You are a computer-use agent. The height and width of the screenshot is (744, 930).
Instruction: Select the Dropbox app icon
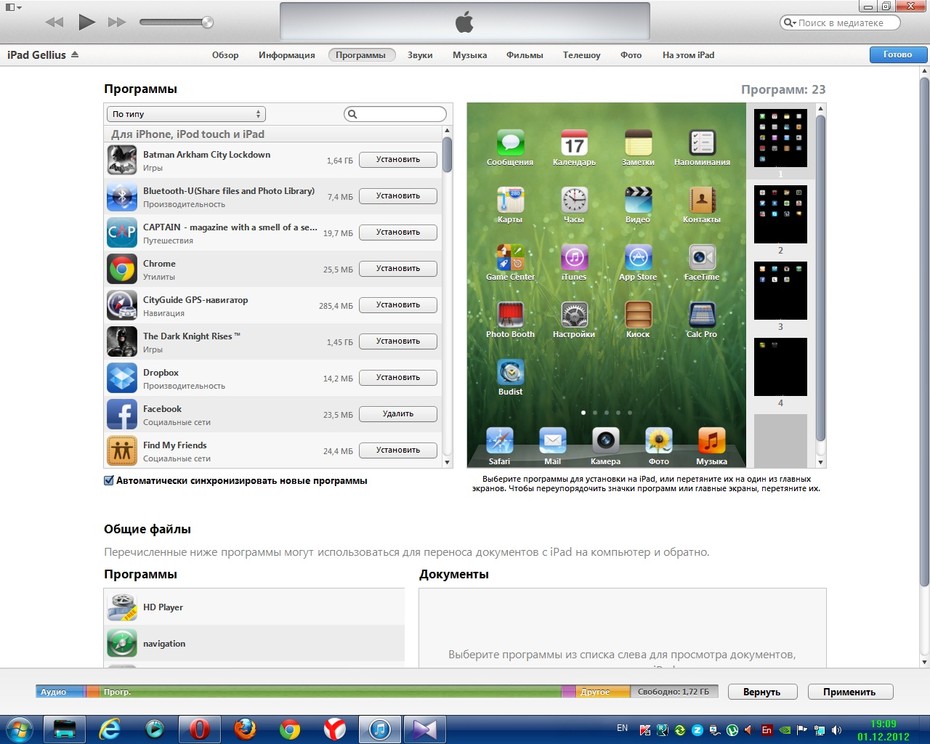tap(122, 378)
